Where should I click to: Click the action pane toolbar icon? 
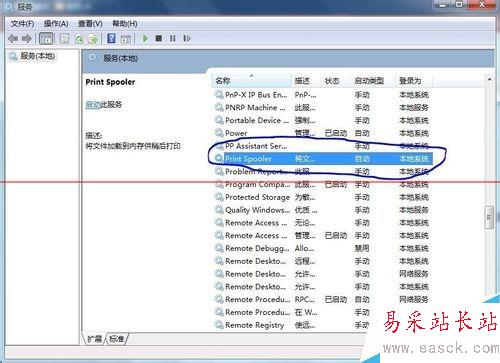tap(125, 39)
